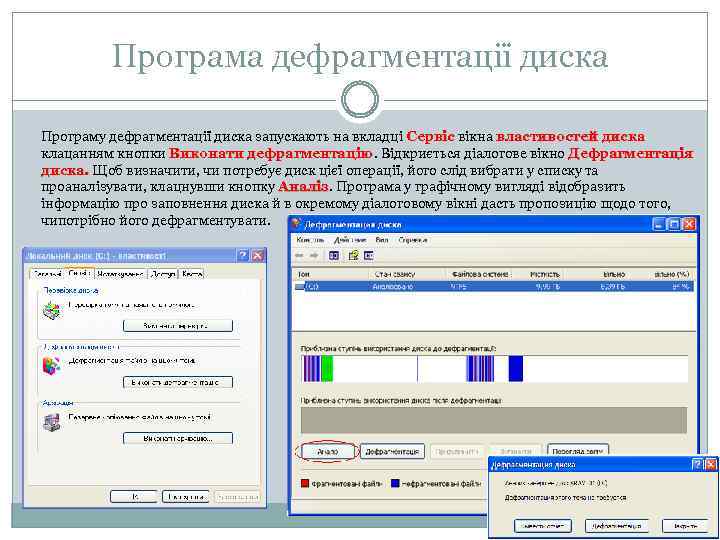
Task: Click the grey after-defragmentation usage bar
Action: [494, 420]
